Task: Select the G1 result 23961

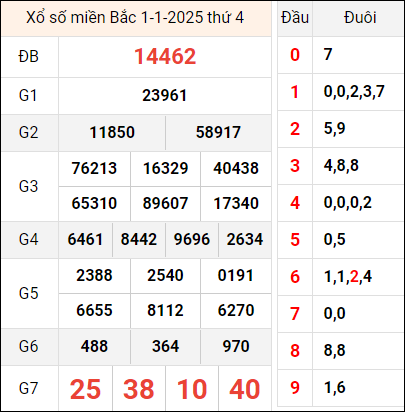Action: coord(165,96)
